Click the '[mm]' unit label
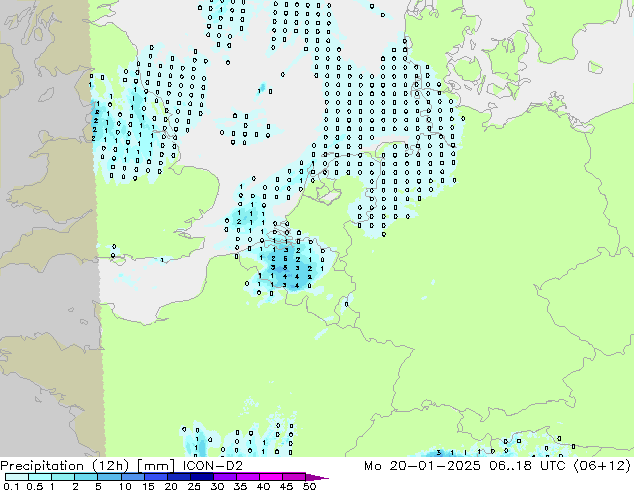Viewport: 634px width, 490px height. (x=156, y=466)
